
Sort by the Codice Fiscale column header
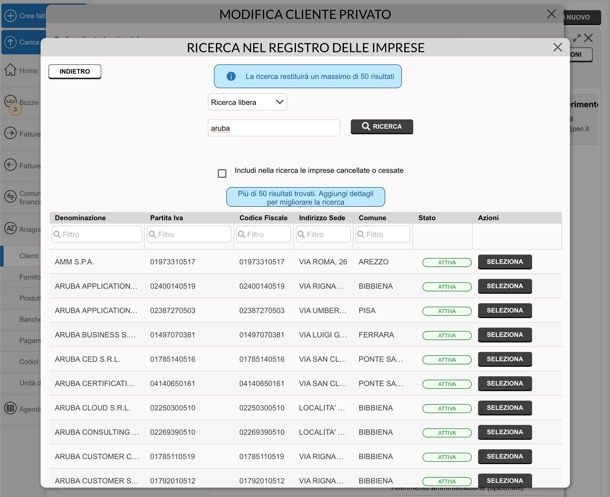click(x=263, y=218)
